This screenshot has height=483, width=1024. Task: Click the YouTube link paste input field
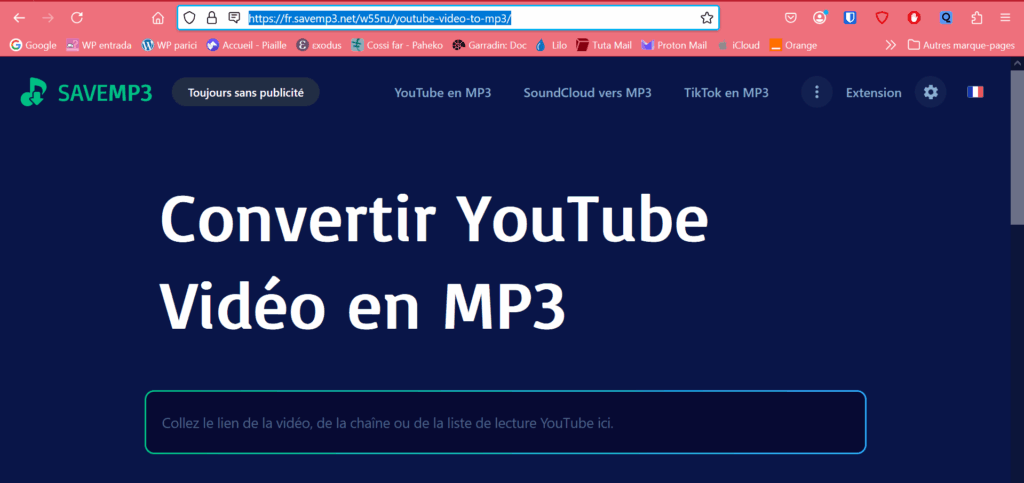pos(505,422)
